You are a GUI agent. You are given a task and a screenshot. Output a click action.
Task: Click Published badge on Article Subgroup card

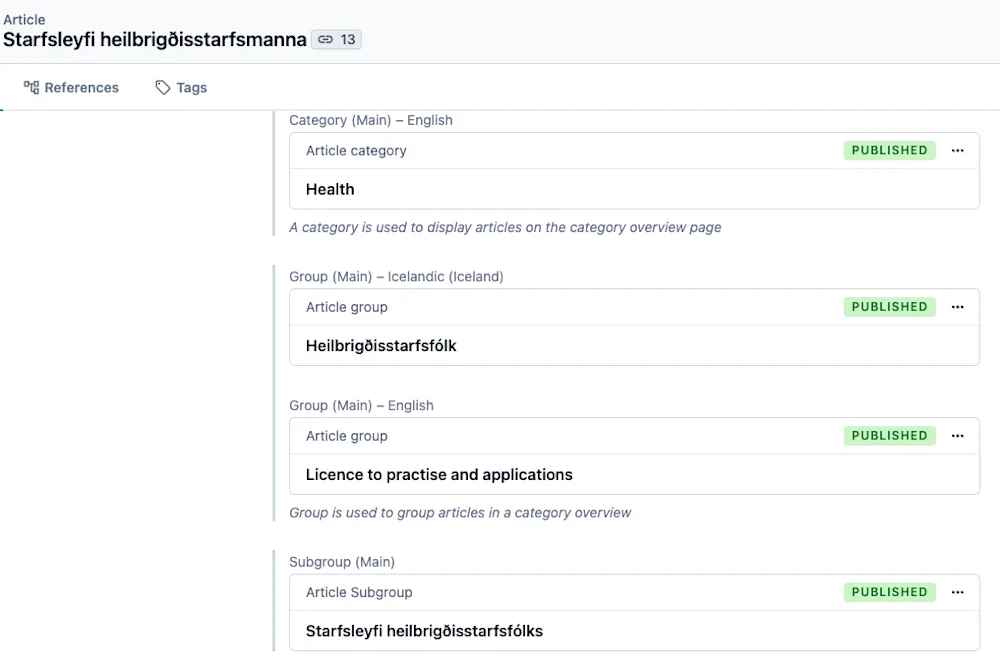889,592
